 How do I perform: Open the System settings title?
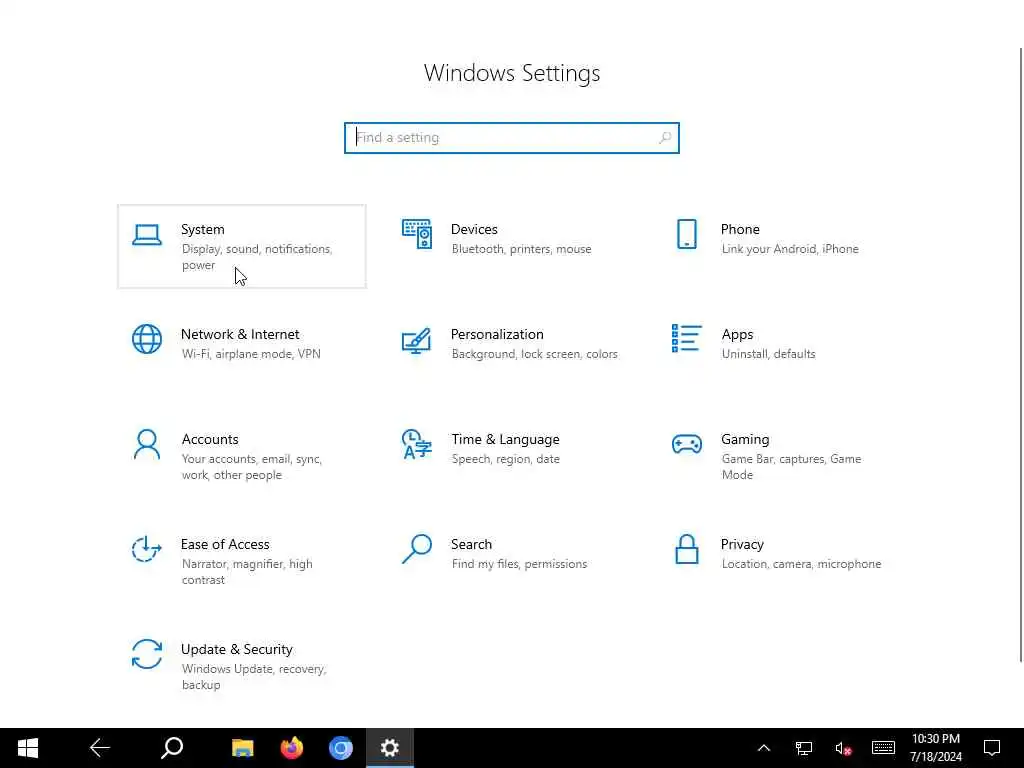coord(202,229)
